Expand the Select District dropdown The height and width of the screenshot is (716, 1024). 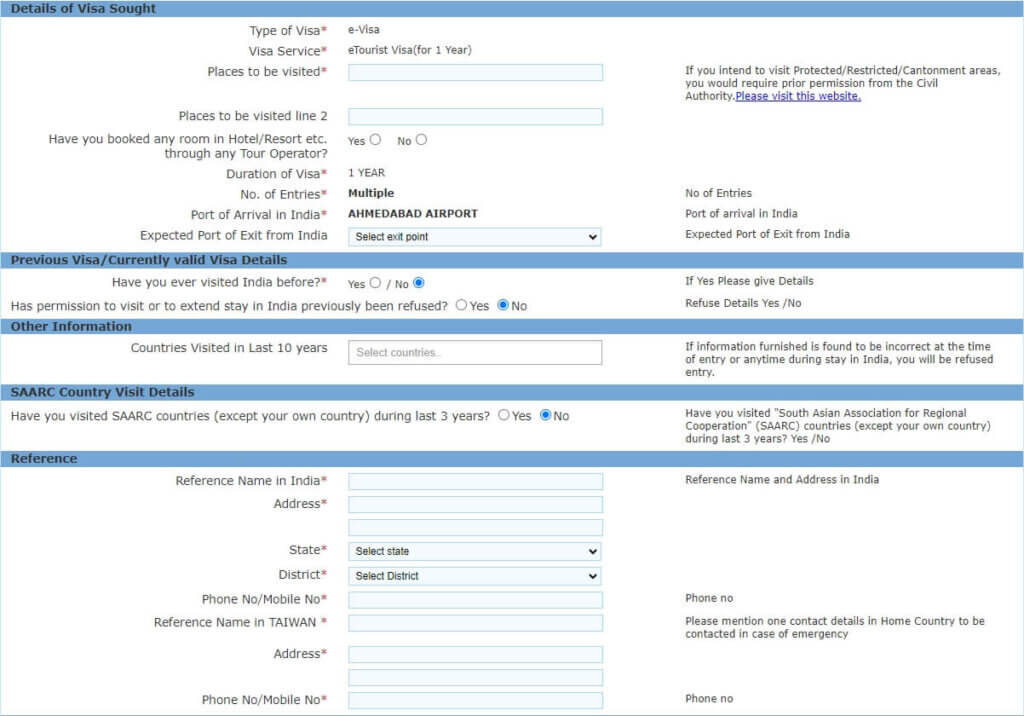475,576
